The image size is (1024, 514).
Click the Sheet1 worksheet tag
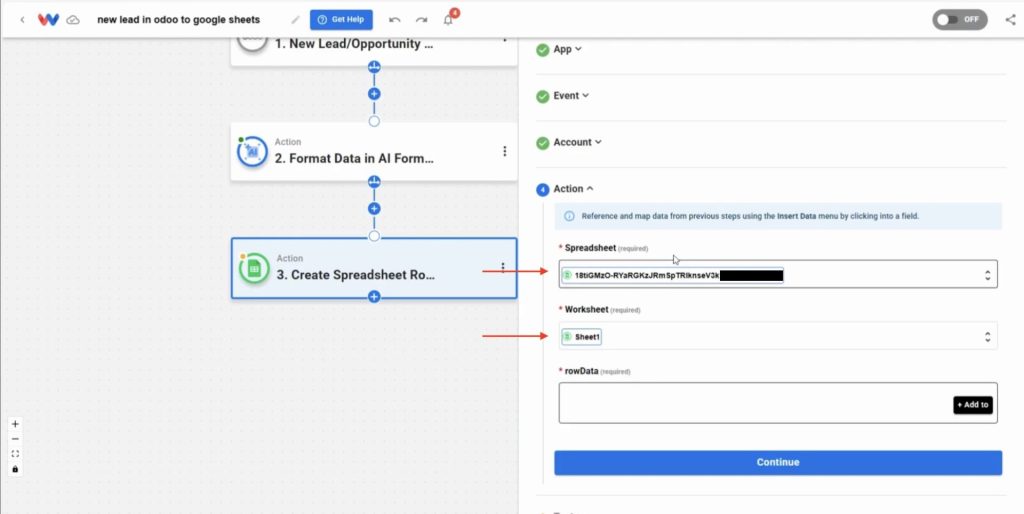pyautogui.click(x=582, y=337)
